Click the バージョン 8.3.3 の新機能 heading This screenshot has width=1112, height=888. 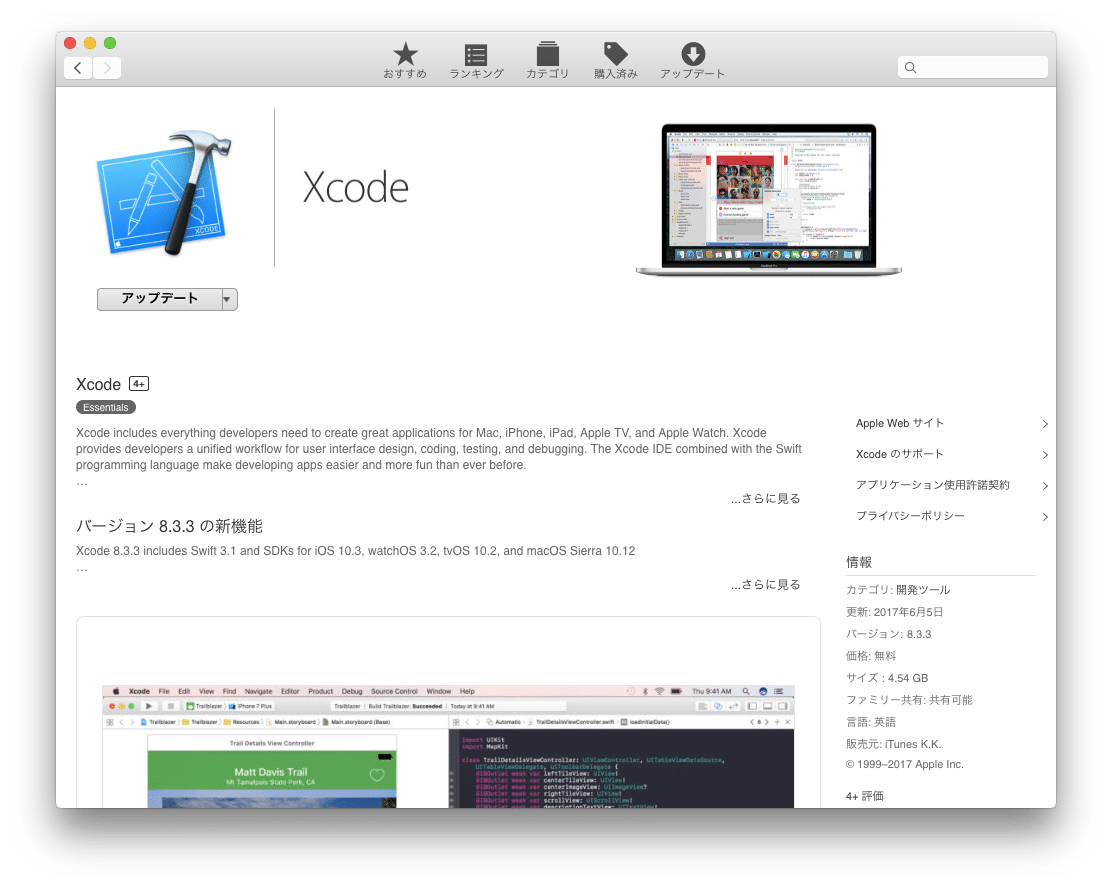click(169, 526)
